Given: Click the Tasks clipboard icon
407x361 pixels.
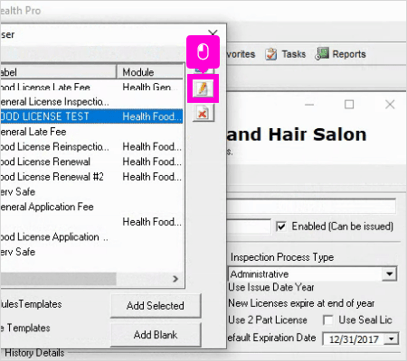Looking at the screenshot, I should coord(271,54).
